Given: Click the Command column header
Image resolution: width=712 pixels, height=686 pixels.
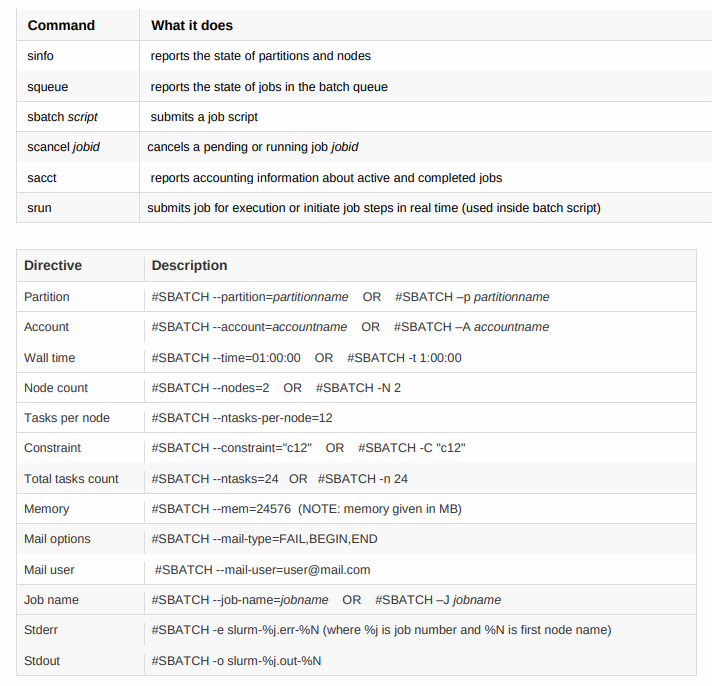Looking at the screenshot, I should tap(61, 25).
